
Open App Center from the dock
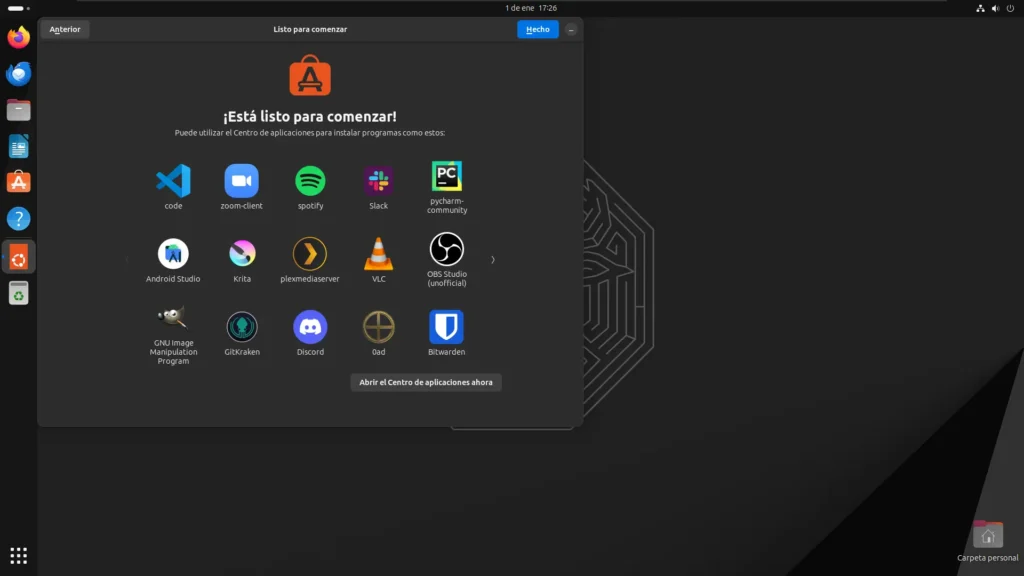point(18,182)
